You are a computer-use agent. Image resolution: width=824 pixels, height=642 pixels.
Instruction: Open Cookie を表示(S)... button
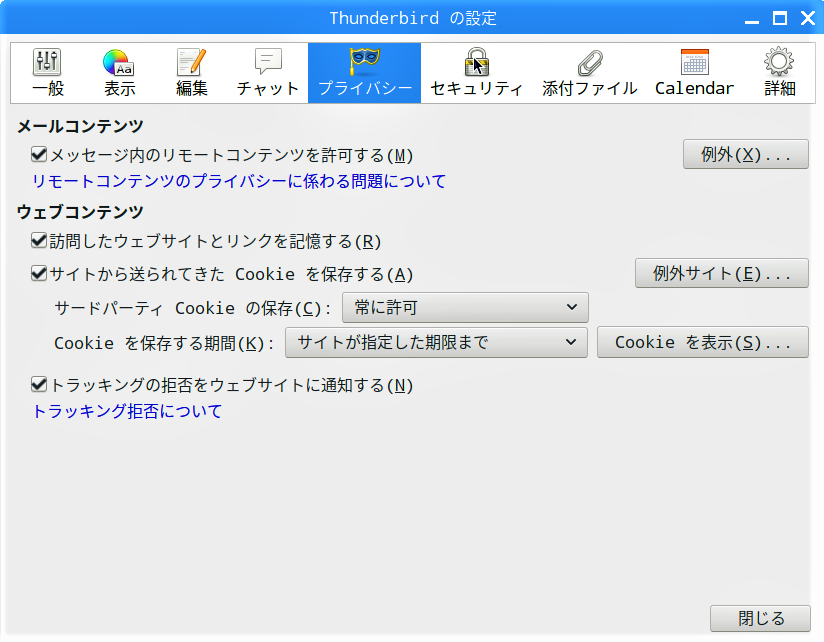[x=703, y=342]
